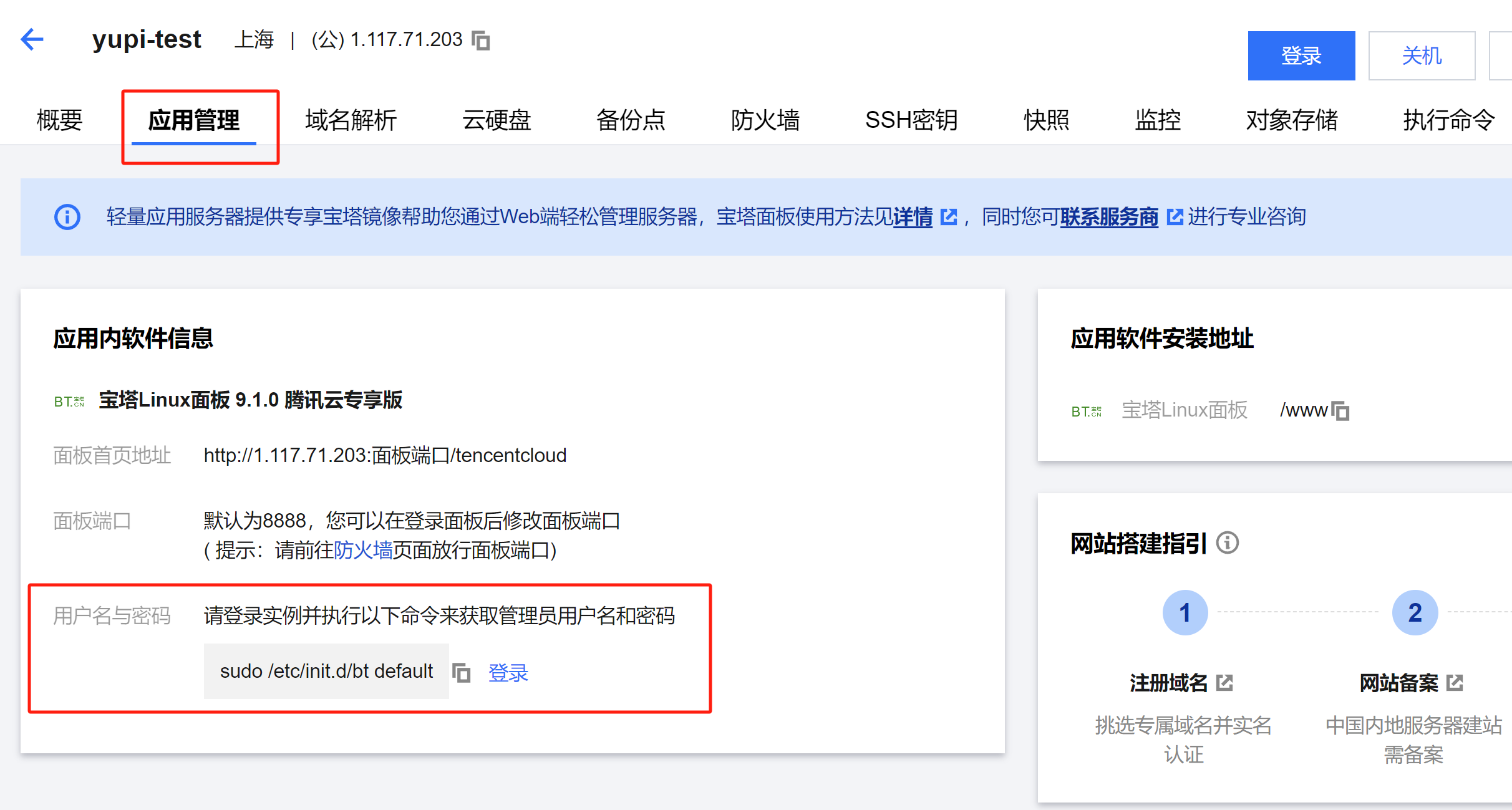Open the 监控 tab
Viewport: 1512px width, 810px height.
1158,120
